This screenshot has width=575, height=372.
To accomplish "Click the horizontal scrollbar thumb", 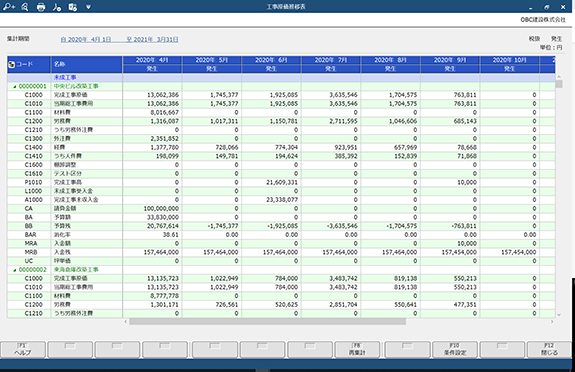I will (267, 322).
